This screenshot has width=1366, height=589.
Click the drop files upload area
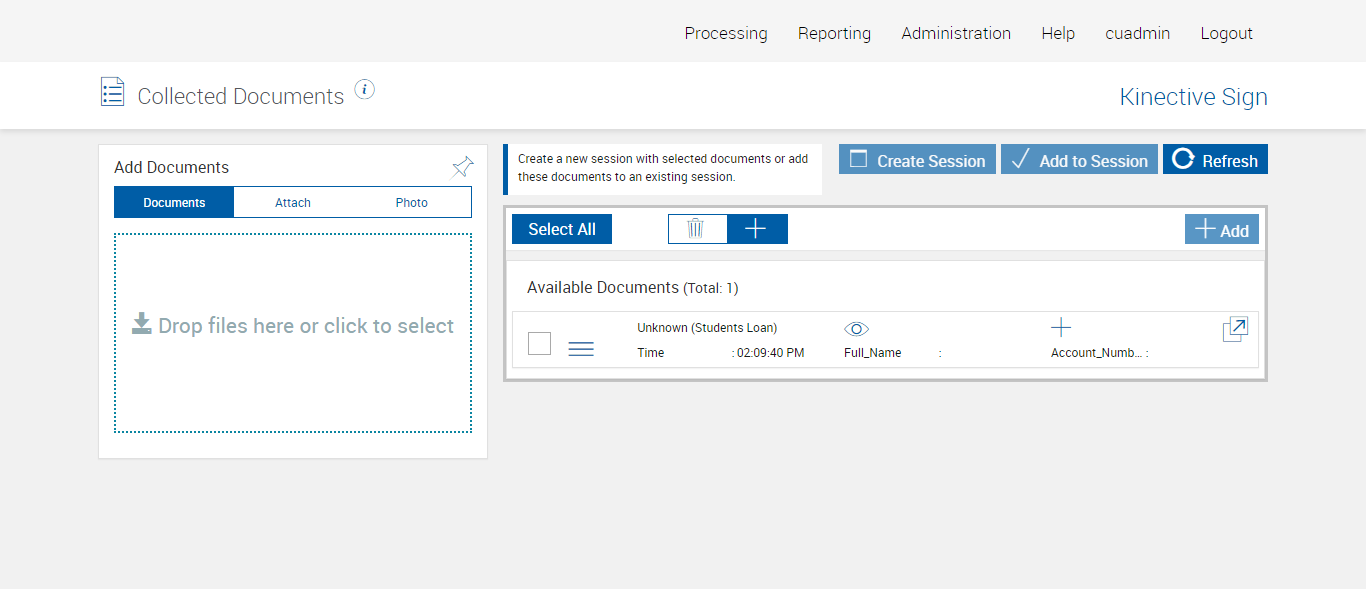pyautogui.click(x=293, y=333)
